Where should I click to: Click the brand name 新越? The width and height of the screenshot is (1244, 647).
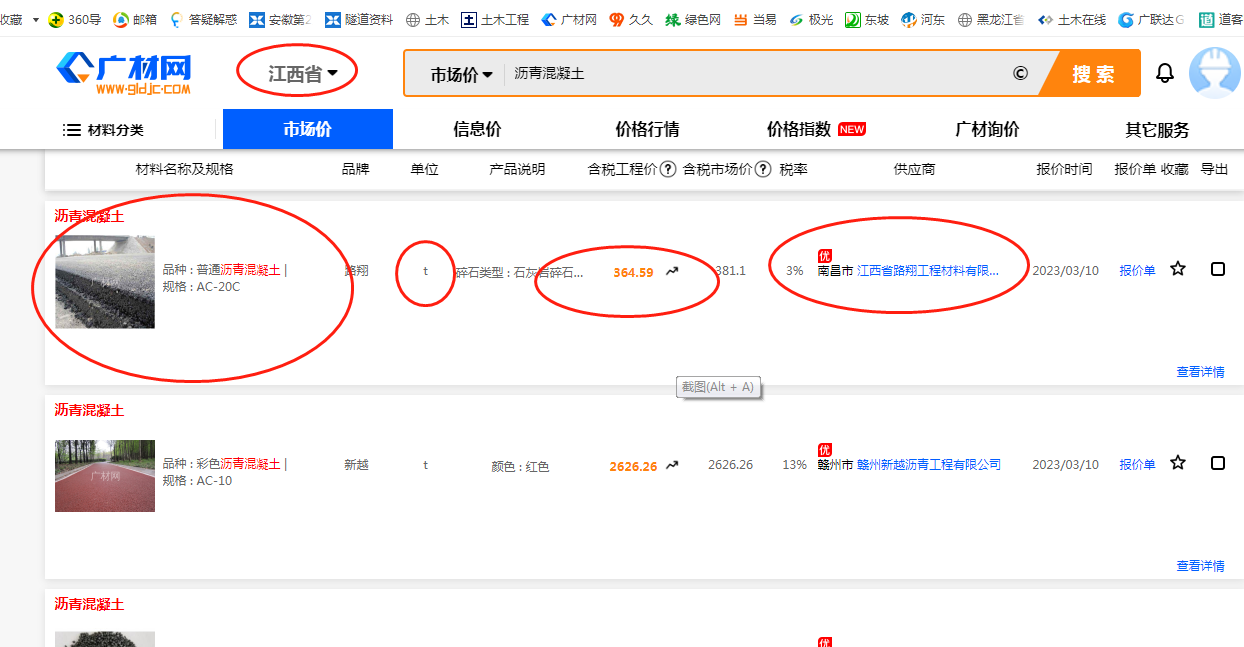pyautogui.click(x=356, y=464)
